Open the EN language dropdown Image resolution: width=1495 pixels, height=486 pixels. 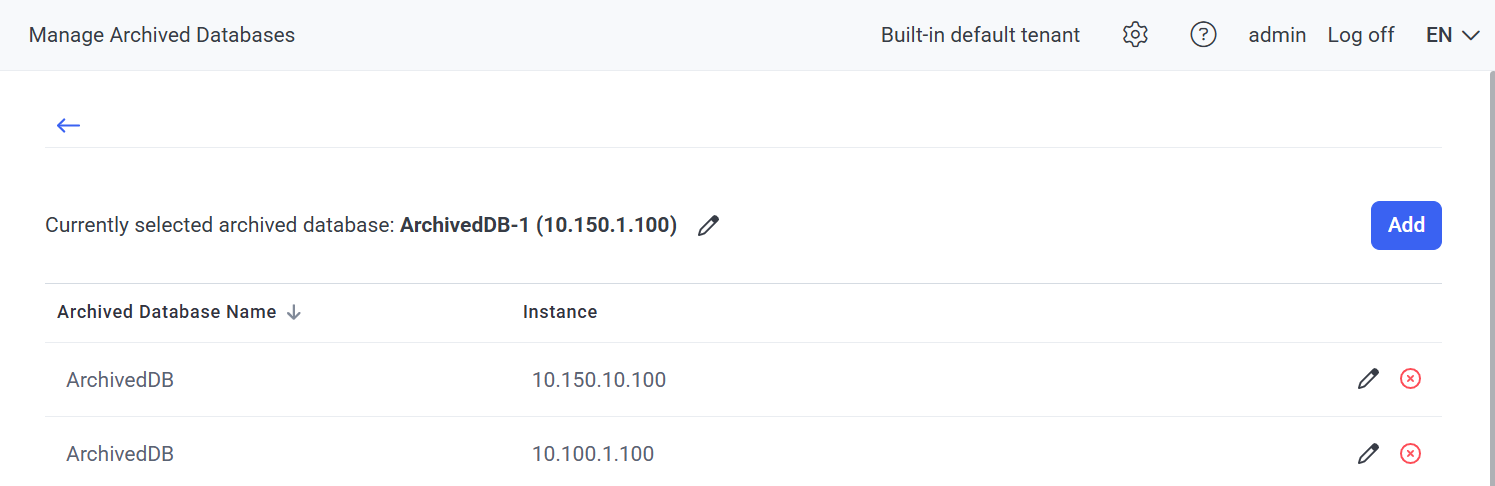[1452, 35]
